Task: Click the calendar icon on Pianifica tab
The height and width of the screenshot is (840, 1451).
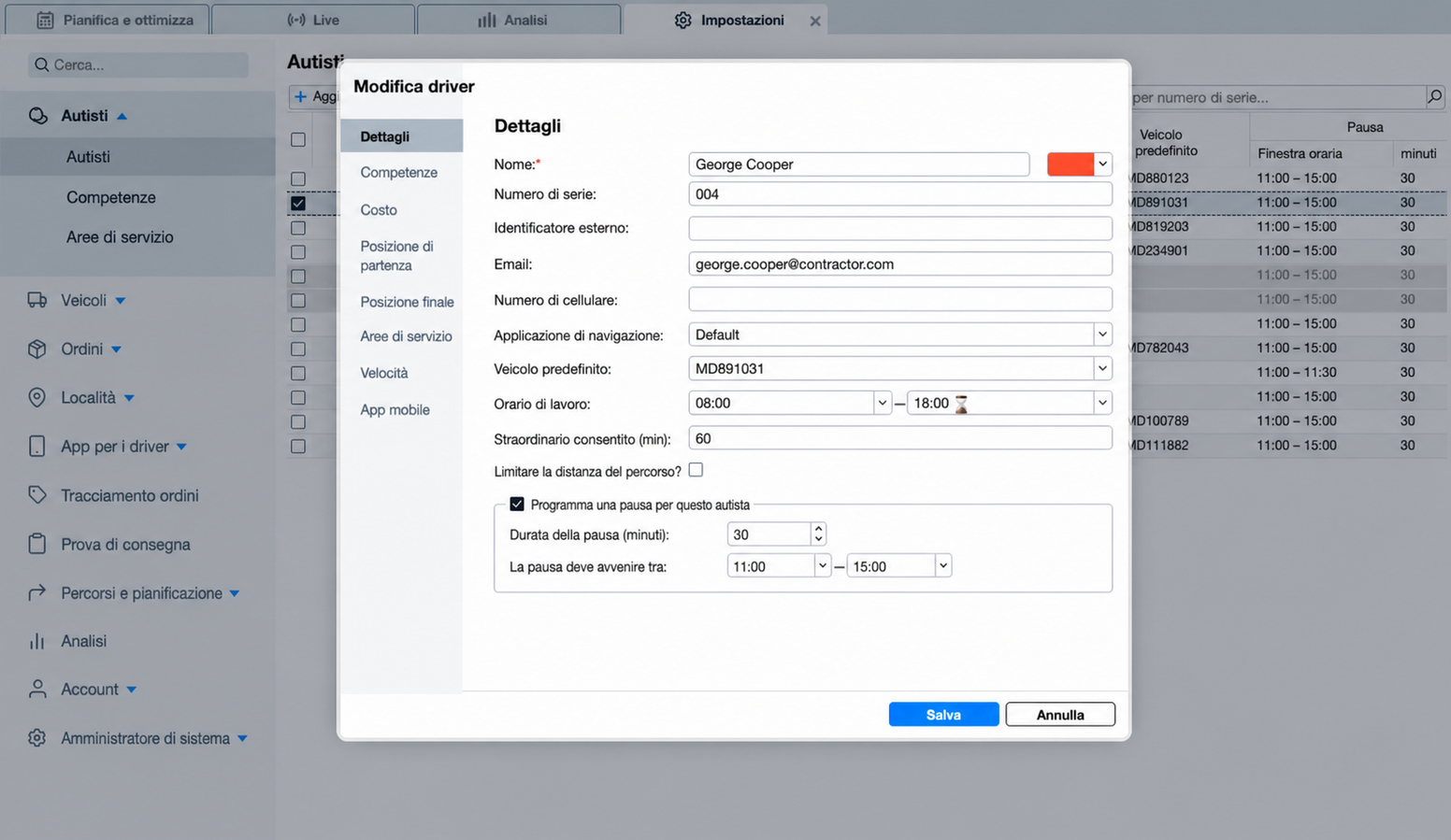Action: [45, 20]
